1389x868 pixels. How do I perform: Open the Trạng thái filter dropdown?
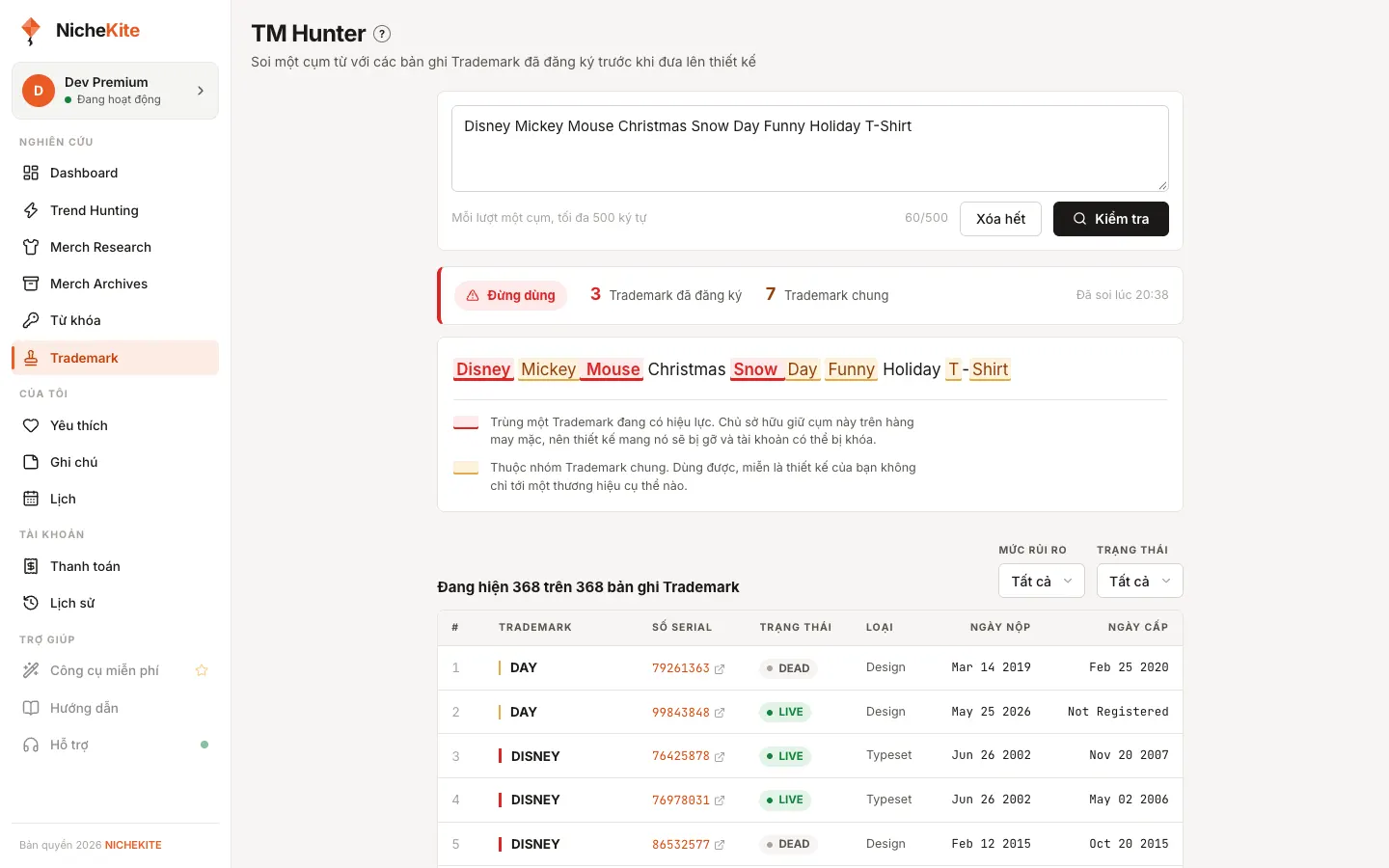(1139, 581)
